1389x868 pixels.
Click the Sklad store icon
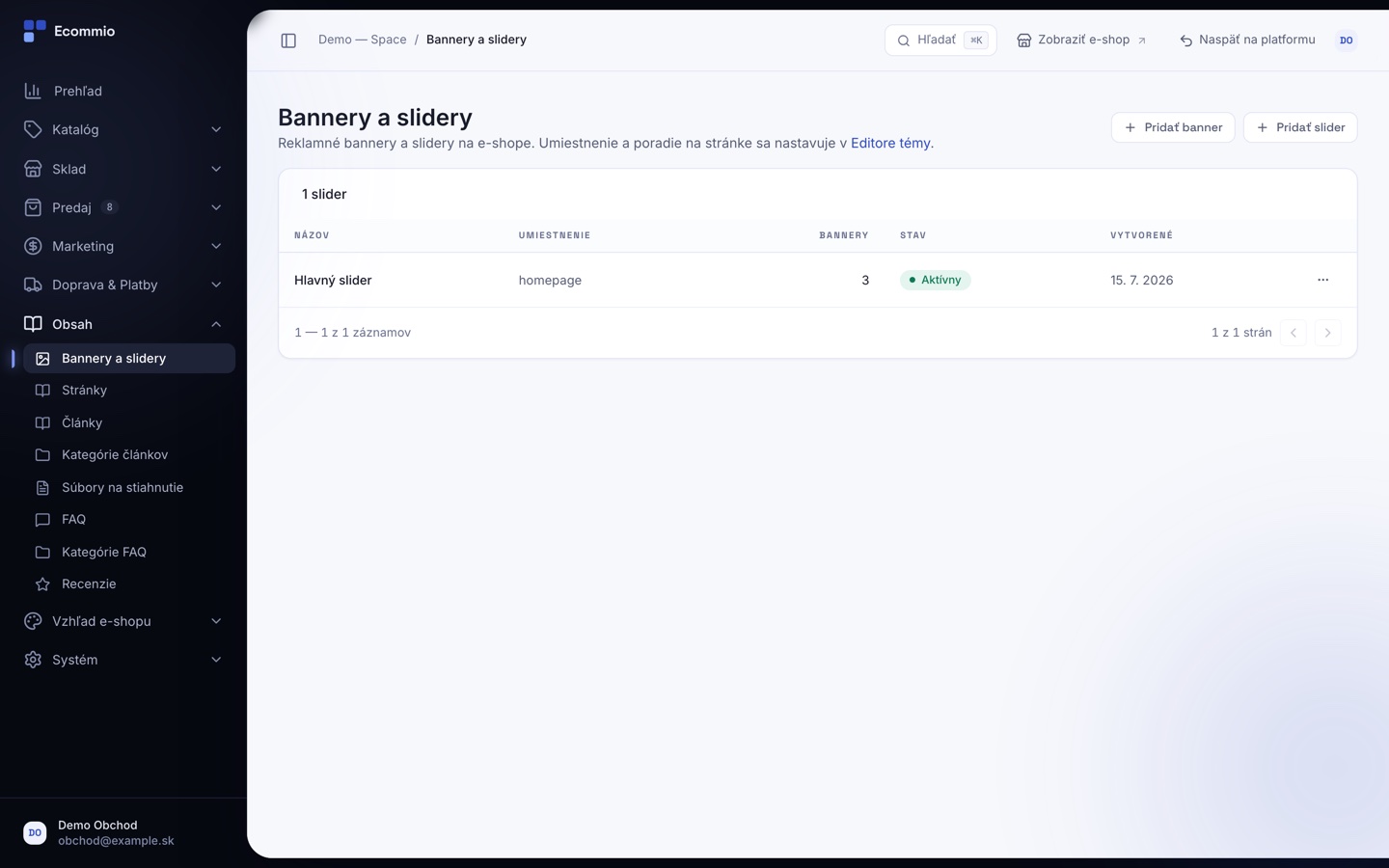(33, 169)
